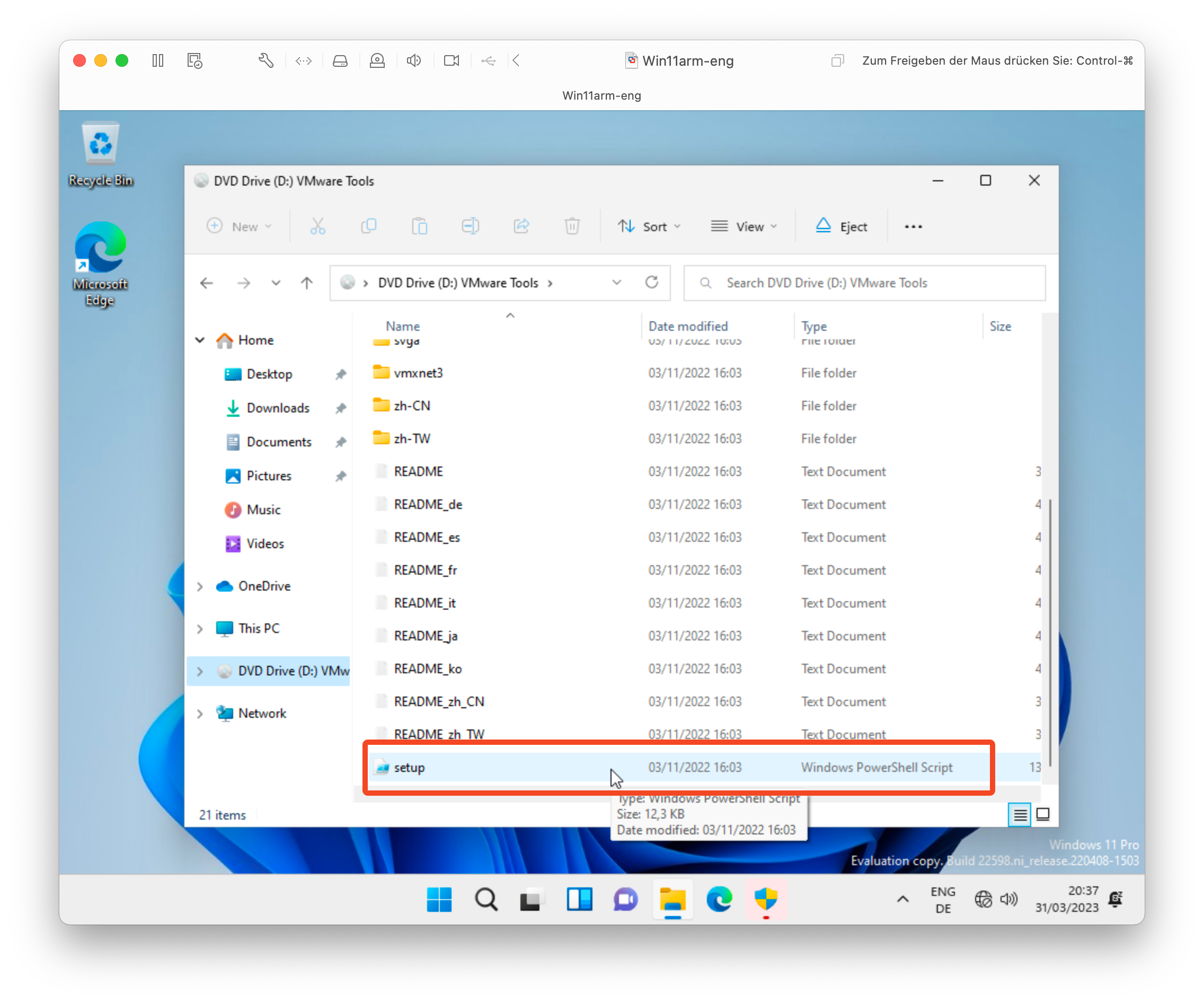Click the Delete trash icon in toolbar
This screenshot has width=1204, height=1003.
(x=572, y=226)
